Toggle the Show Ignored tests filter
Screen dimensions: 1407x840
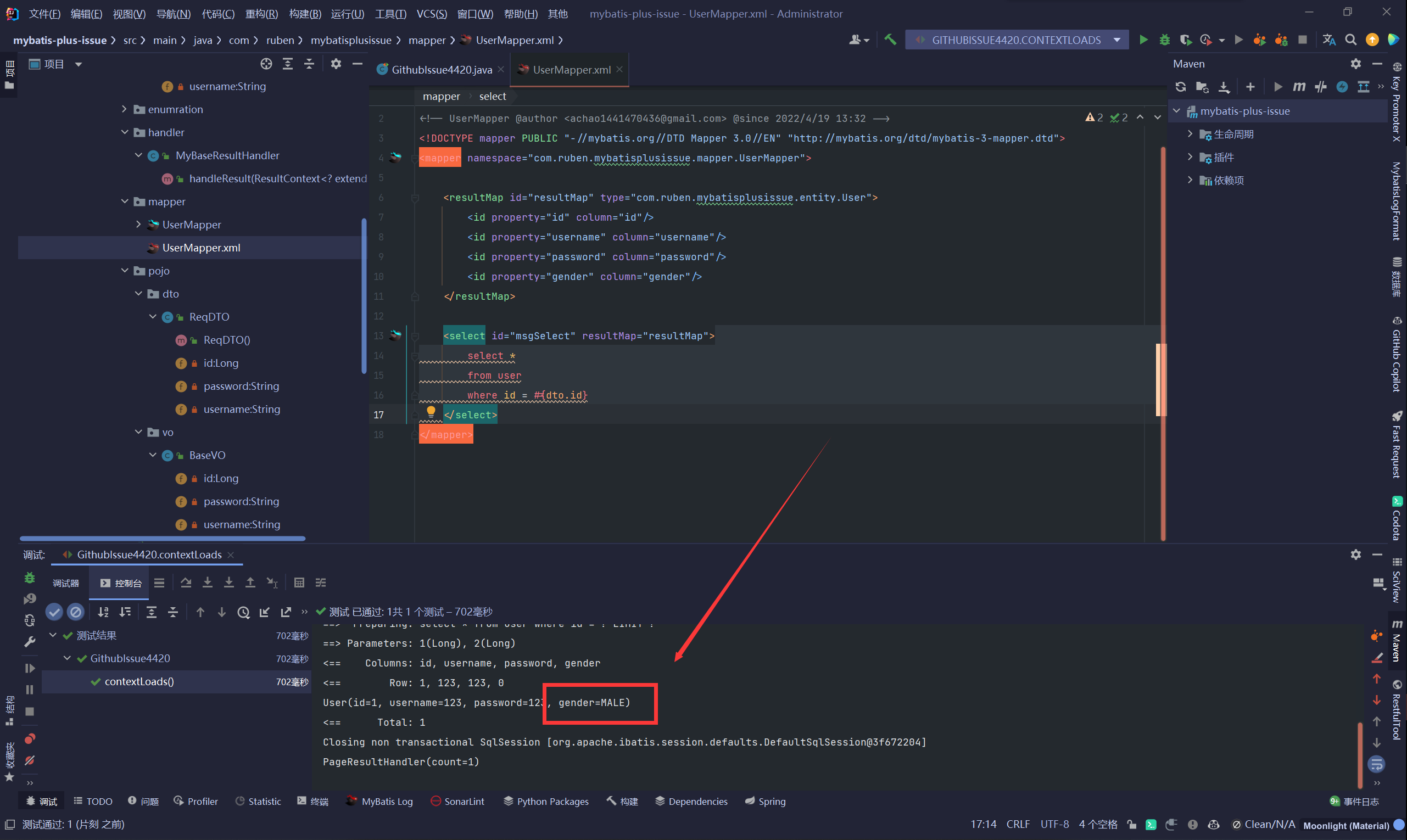point(75,611)
